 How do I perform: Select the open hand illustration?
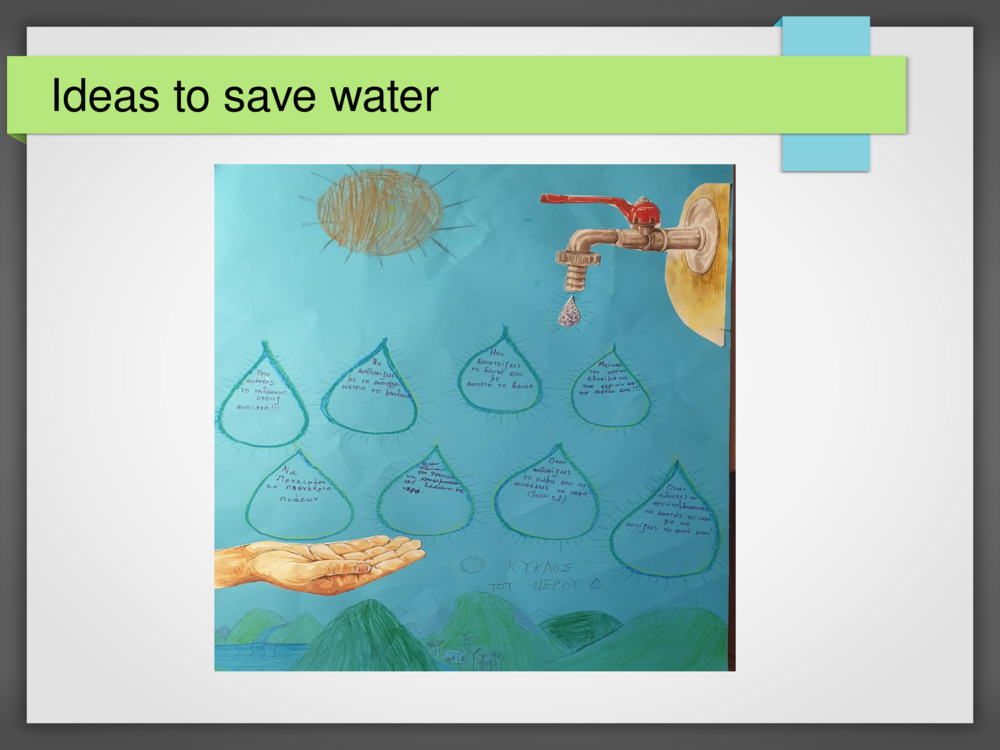[319, 564]
